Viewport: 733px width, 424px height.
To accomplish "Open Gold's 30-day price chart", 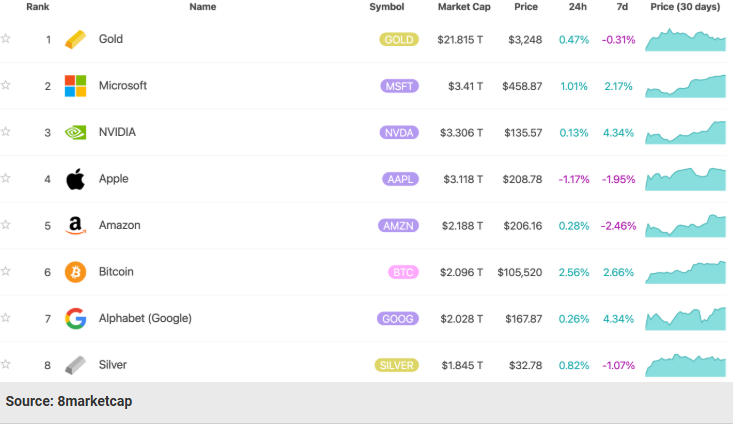I will (685, 40).
